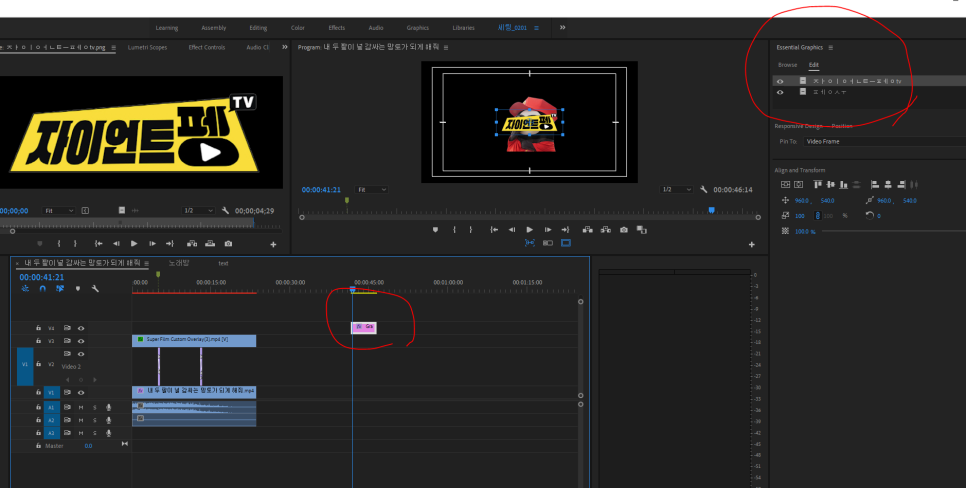This screenshot has width=966, height=488.
Task: Open Program monitor button editor plus icon
Action: 752,245
